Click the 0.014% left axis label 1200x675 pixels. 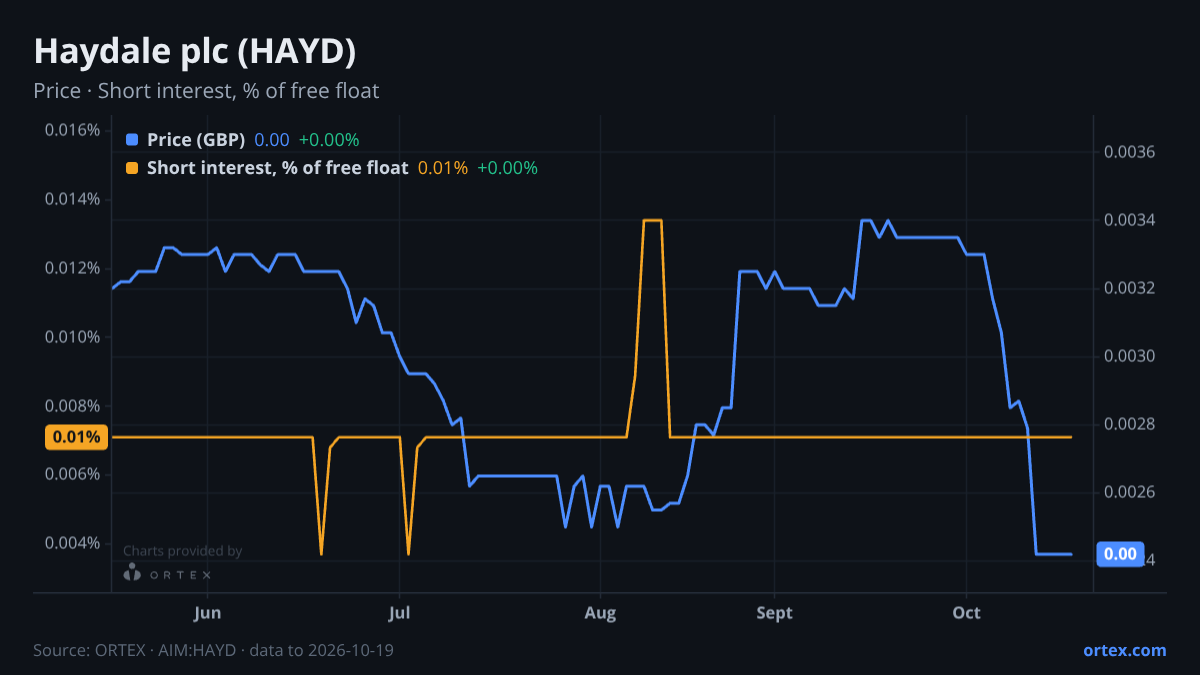pos(71,199)
